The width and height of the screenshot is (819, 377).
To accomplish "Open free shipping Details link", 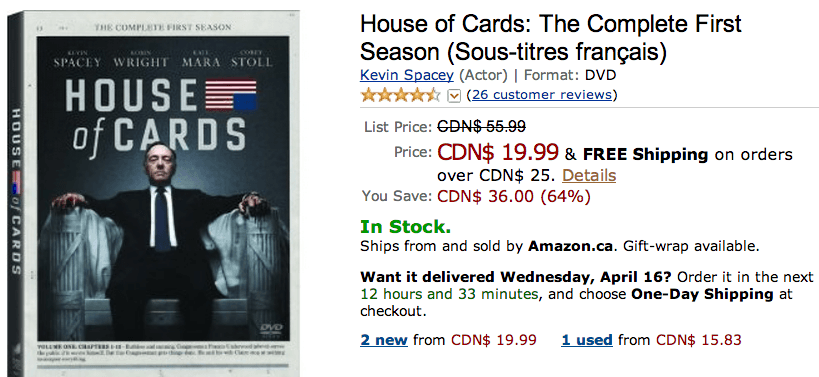I will 589,175.
